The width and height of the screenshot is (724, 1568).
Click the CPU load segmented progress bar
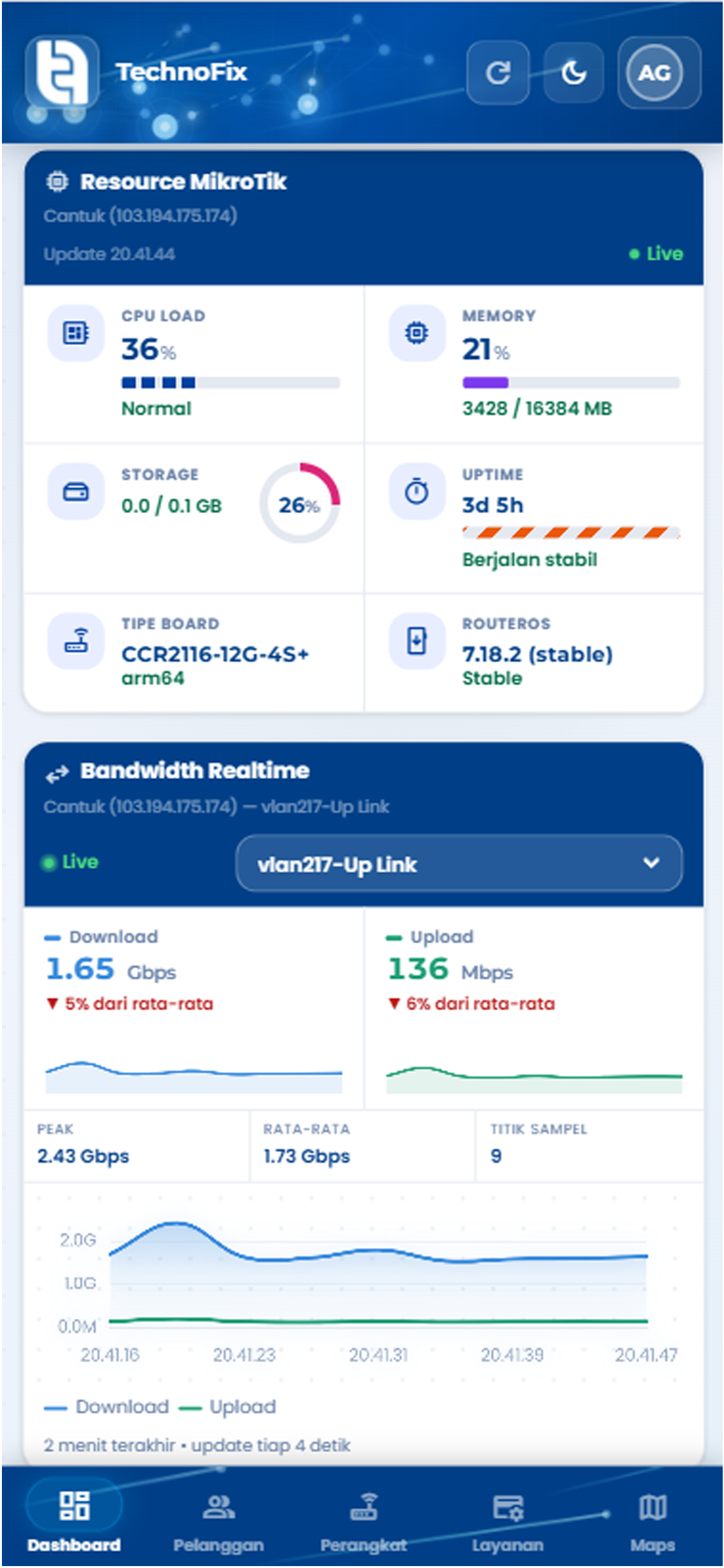click(x=230, y=383)
